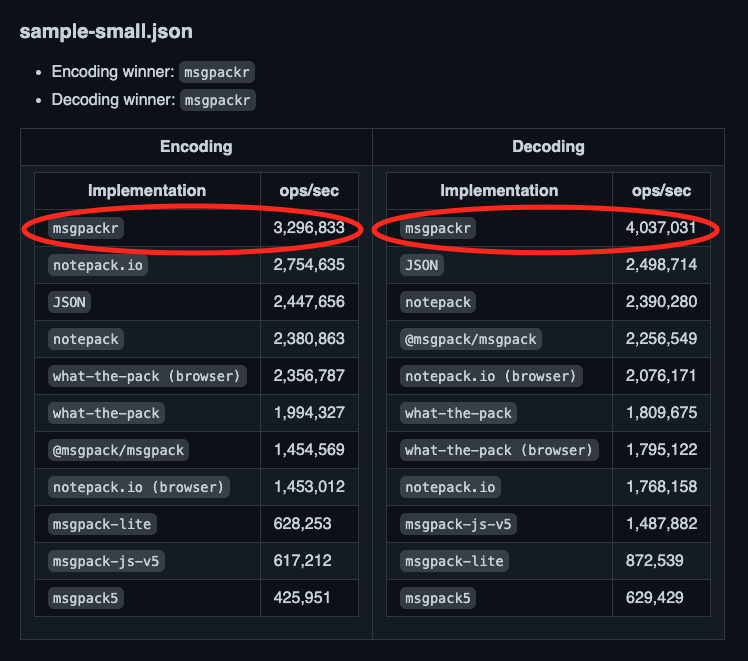
Task: Click msgpackr next to Encoding winner
Action: click(x=217, y=72)
